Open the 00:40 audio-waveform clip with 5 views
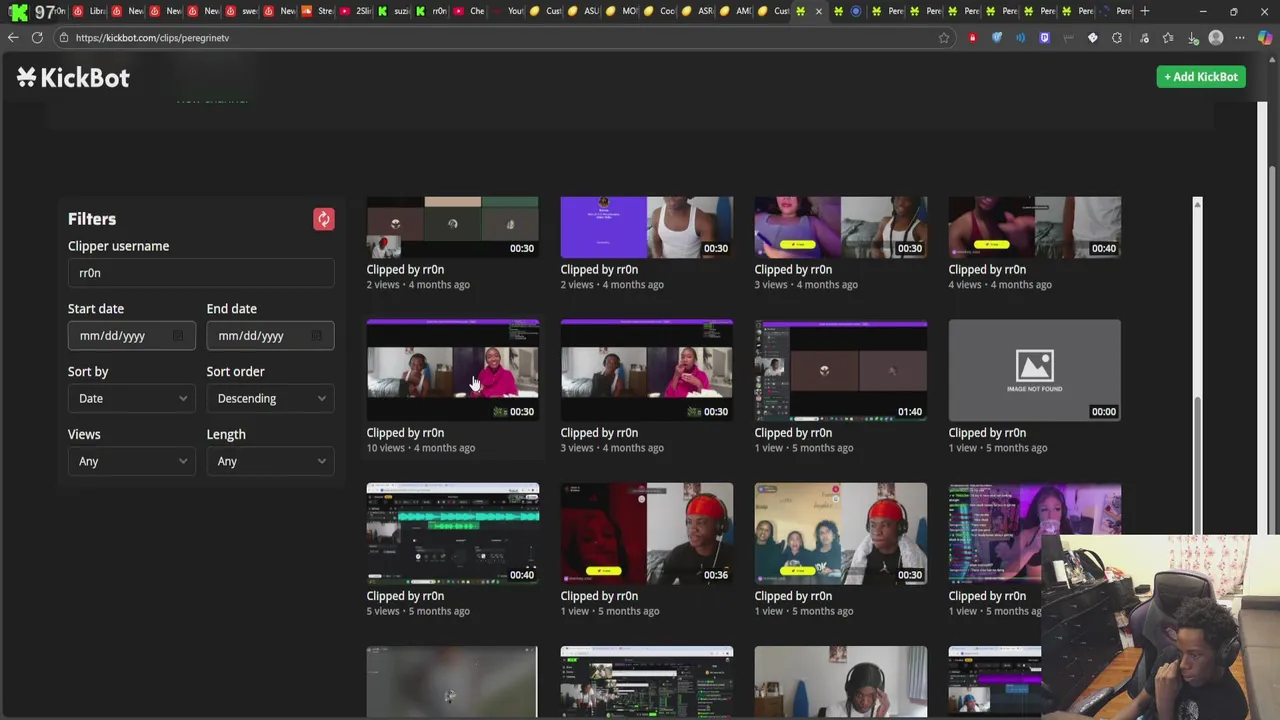 click(452, 533)
